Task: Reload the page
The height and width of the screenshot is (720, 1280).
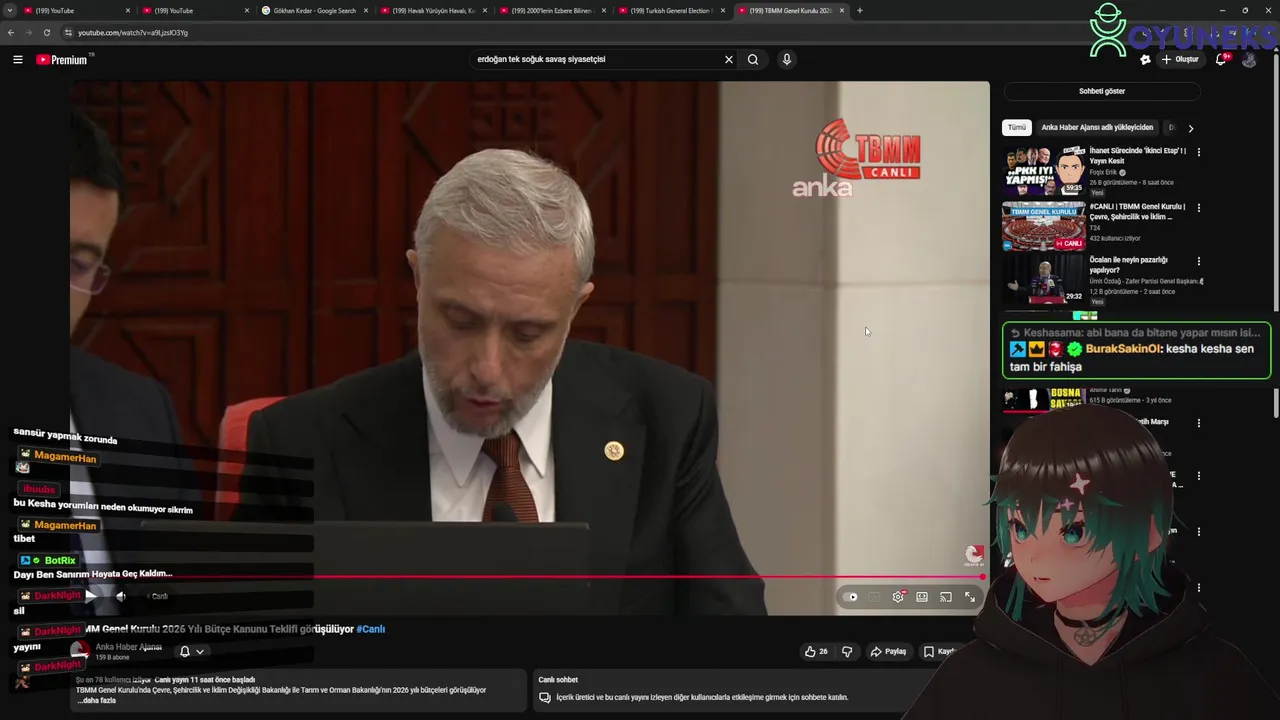Action: 47,33
